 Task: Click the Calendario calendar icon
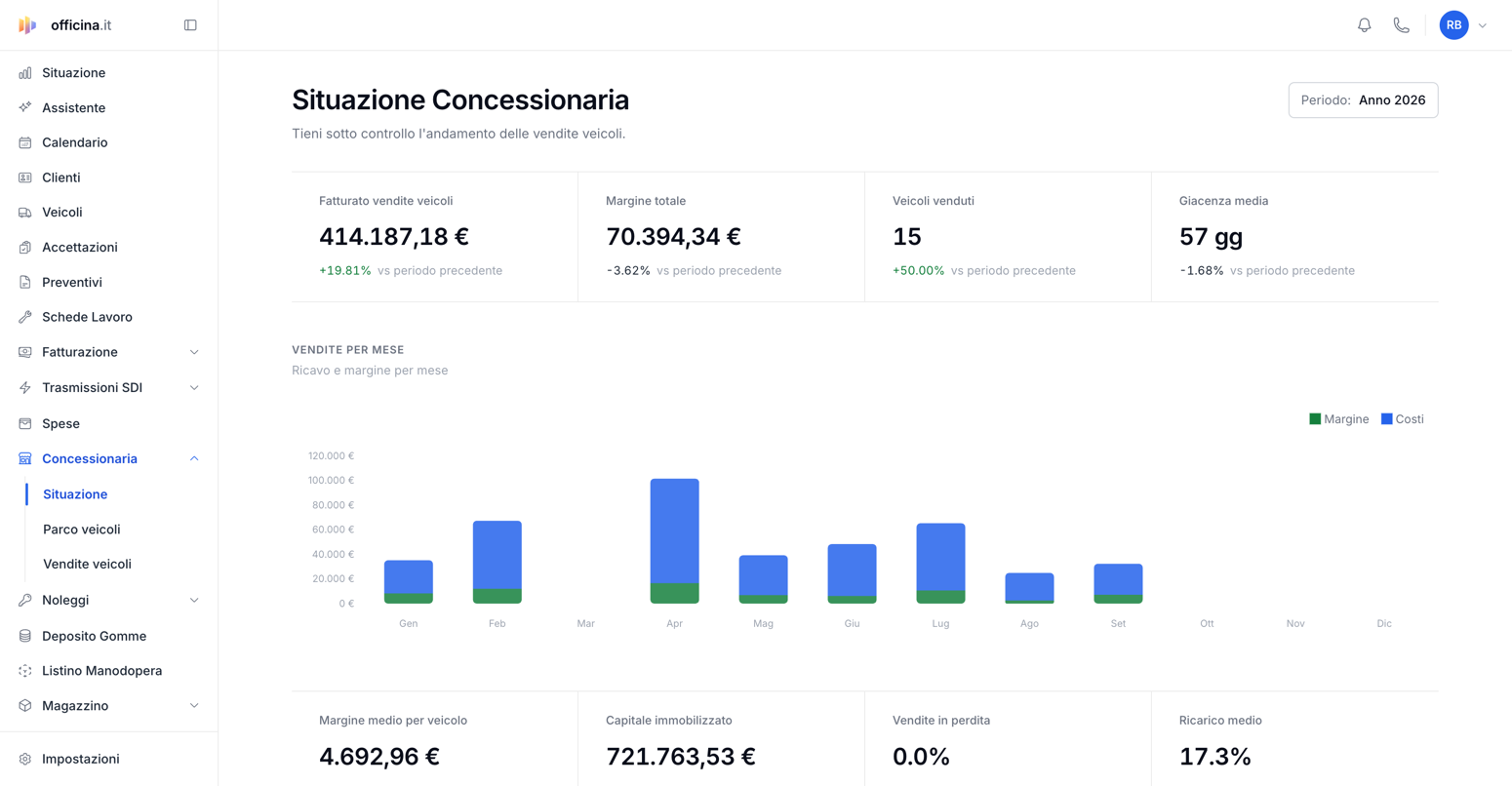[25, 142]
